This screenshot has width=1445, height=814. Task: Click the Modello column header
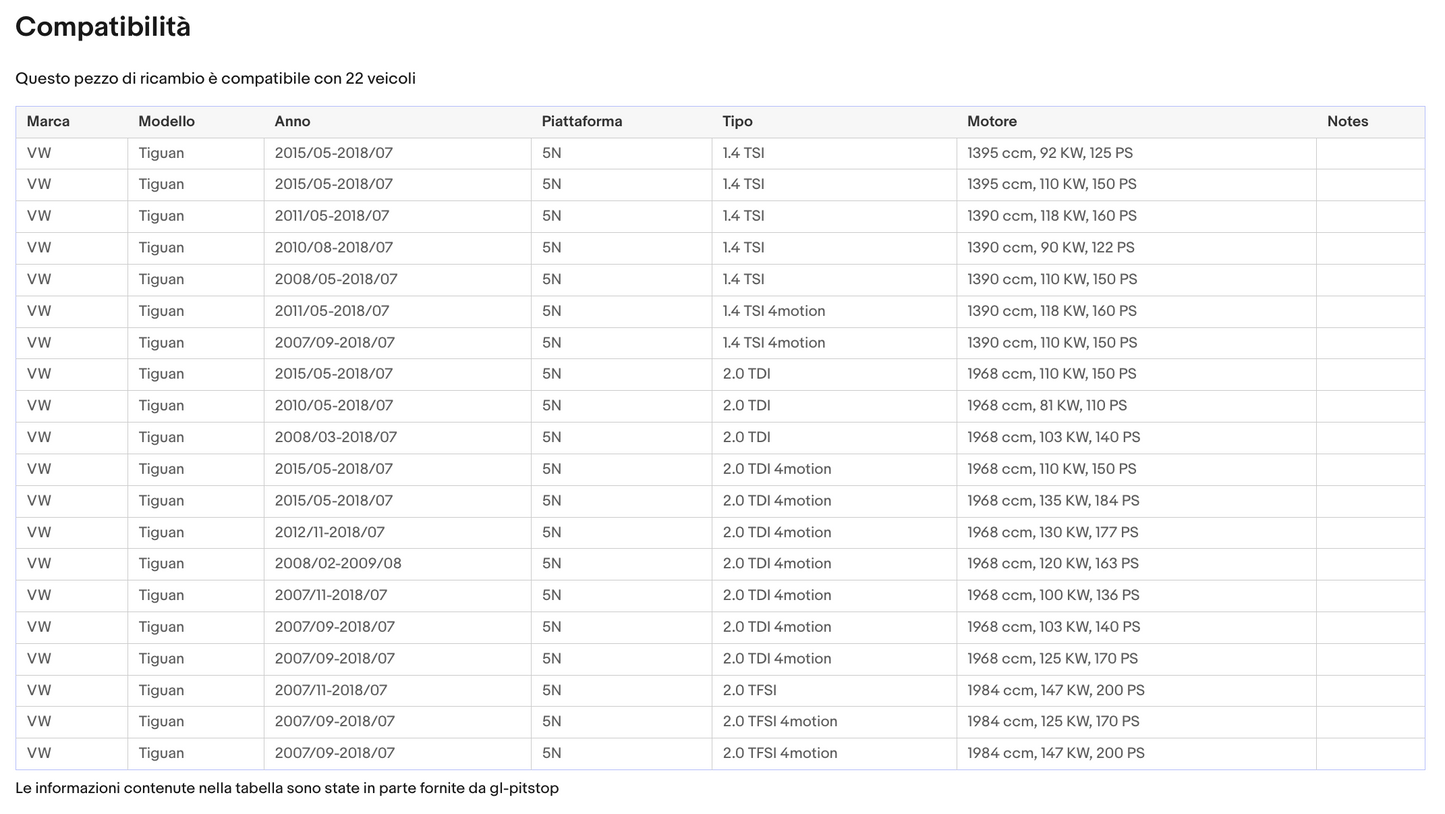pyautogui.click(x=166, y=121)
